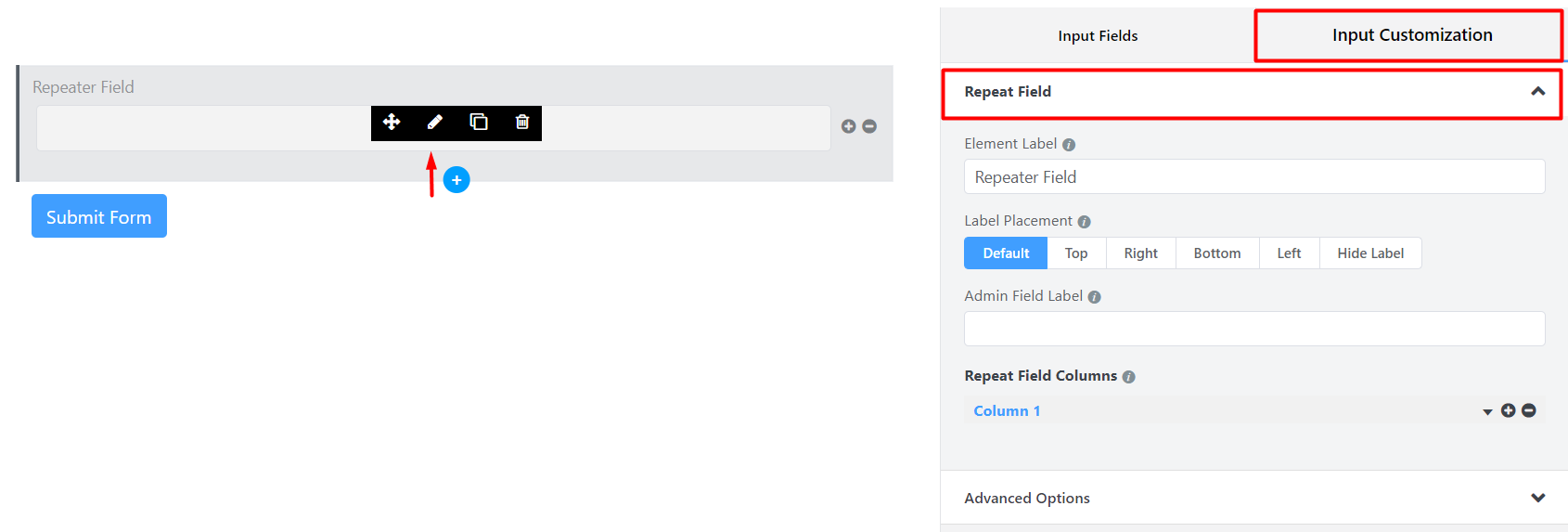1568x532 pixels.
Task: Choose Hide Label placement option
Action: click(1369, 253)
